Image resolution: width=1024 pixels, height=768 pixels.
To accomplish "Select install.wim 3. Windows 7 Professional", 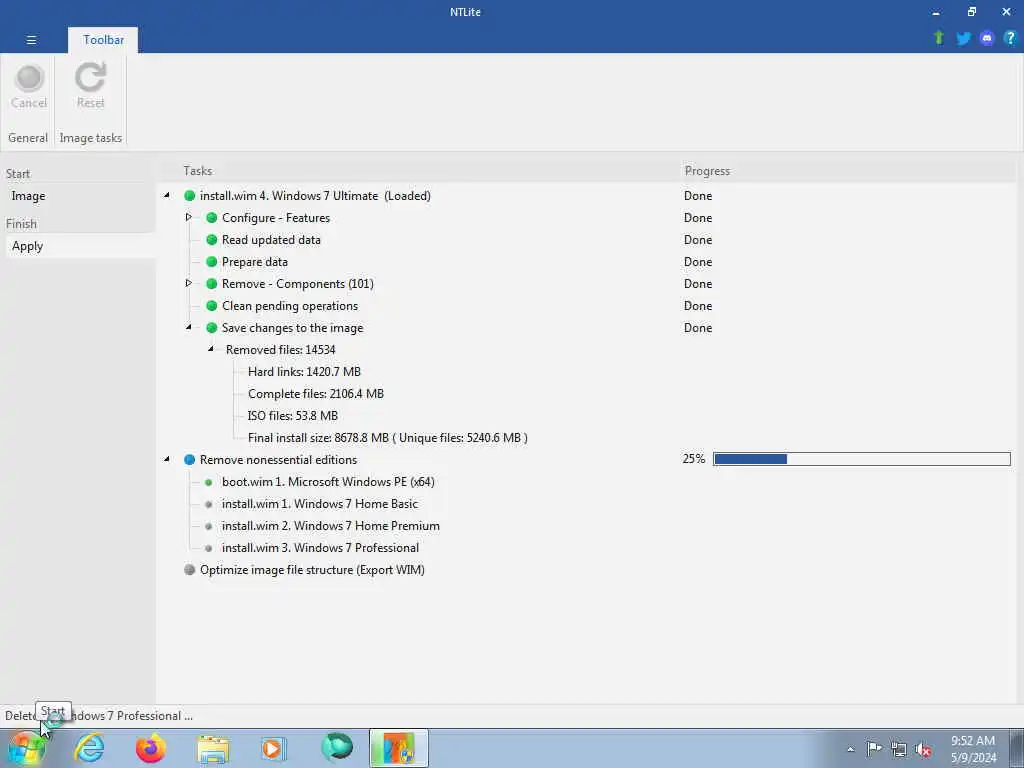I will 320,548.
